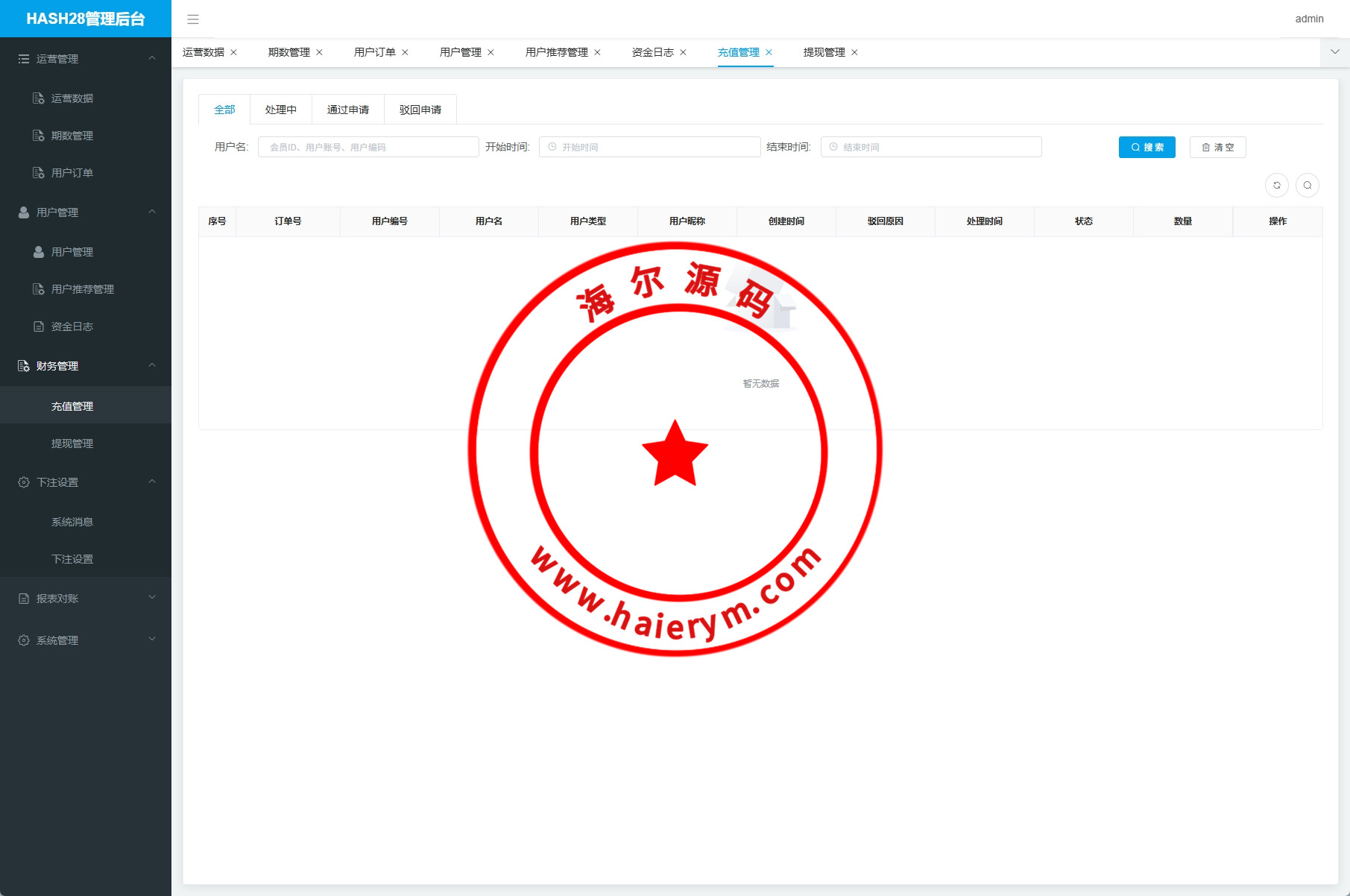Open the tabs dropdown arrow at top right
The height and width of the screenshot is (896, 1350).
[1334, 52]
